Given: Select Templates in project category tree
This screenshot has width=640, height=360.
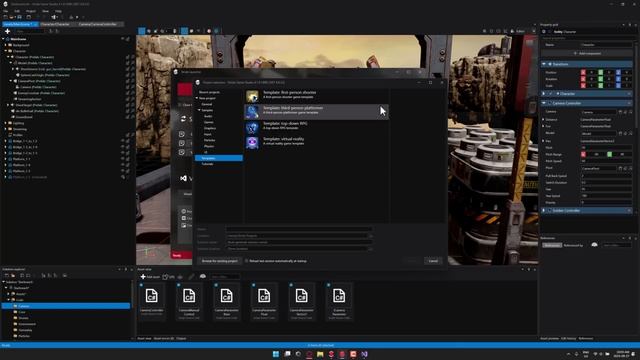Looking at the screenshot, I should 219,158.
